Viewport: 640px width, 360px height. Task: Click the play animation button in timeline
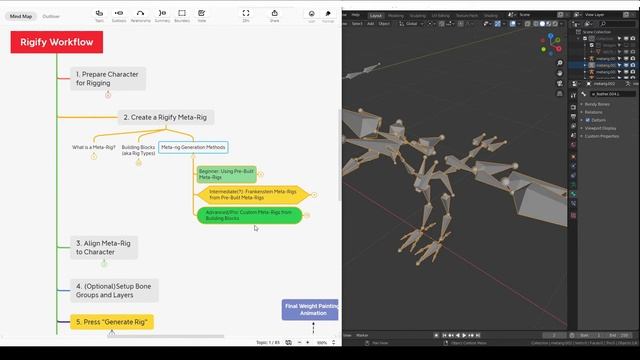tap(464, 335)
